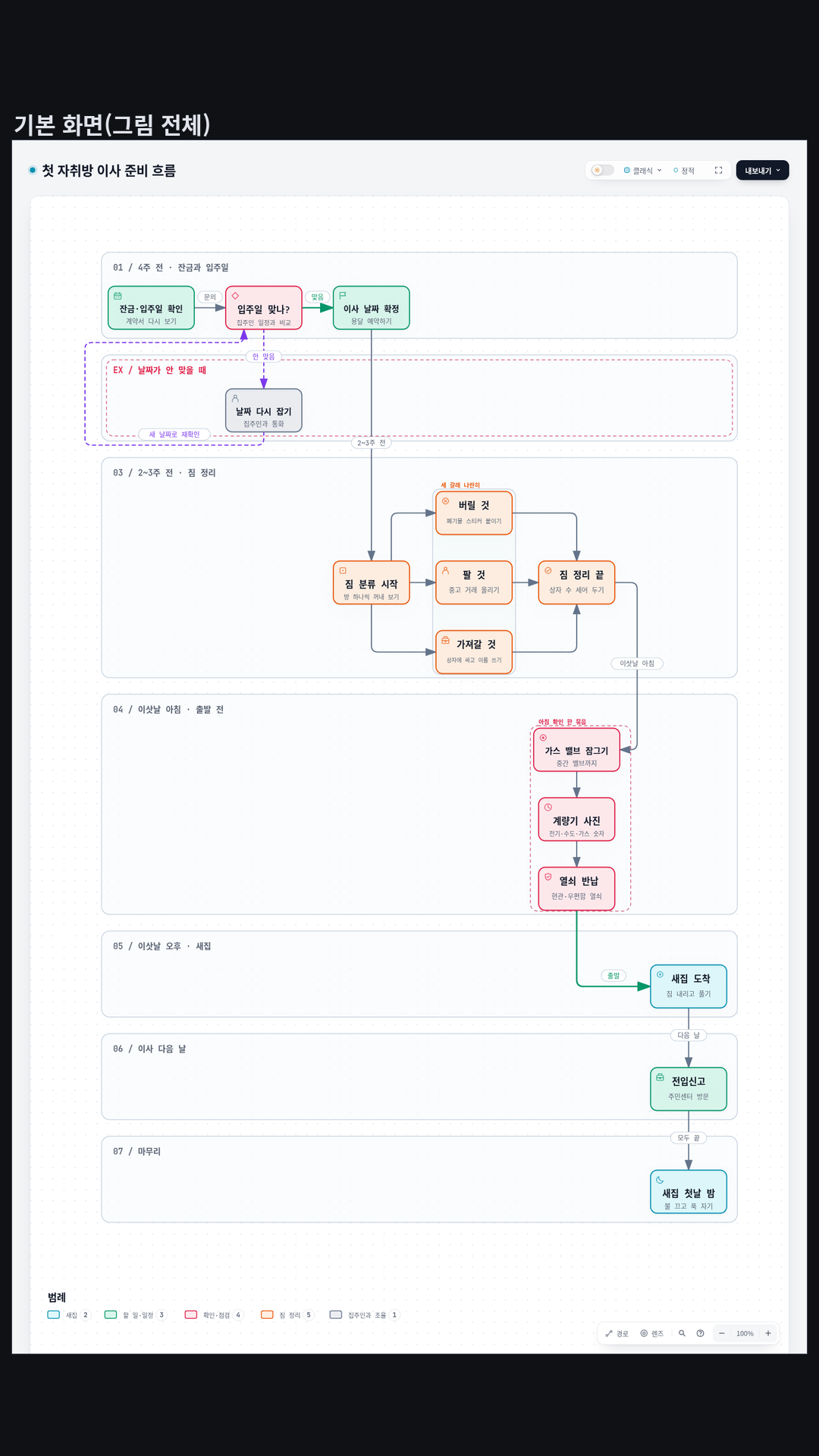Open the 내보내기 export menu
The width and height of the screenshot is (819, 1456).
762,171
